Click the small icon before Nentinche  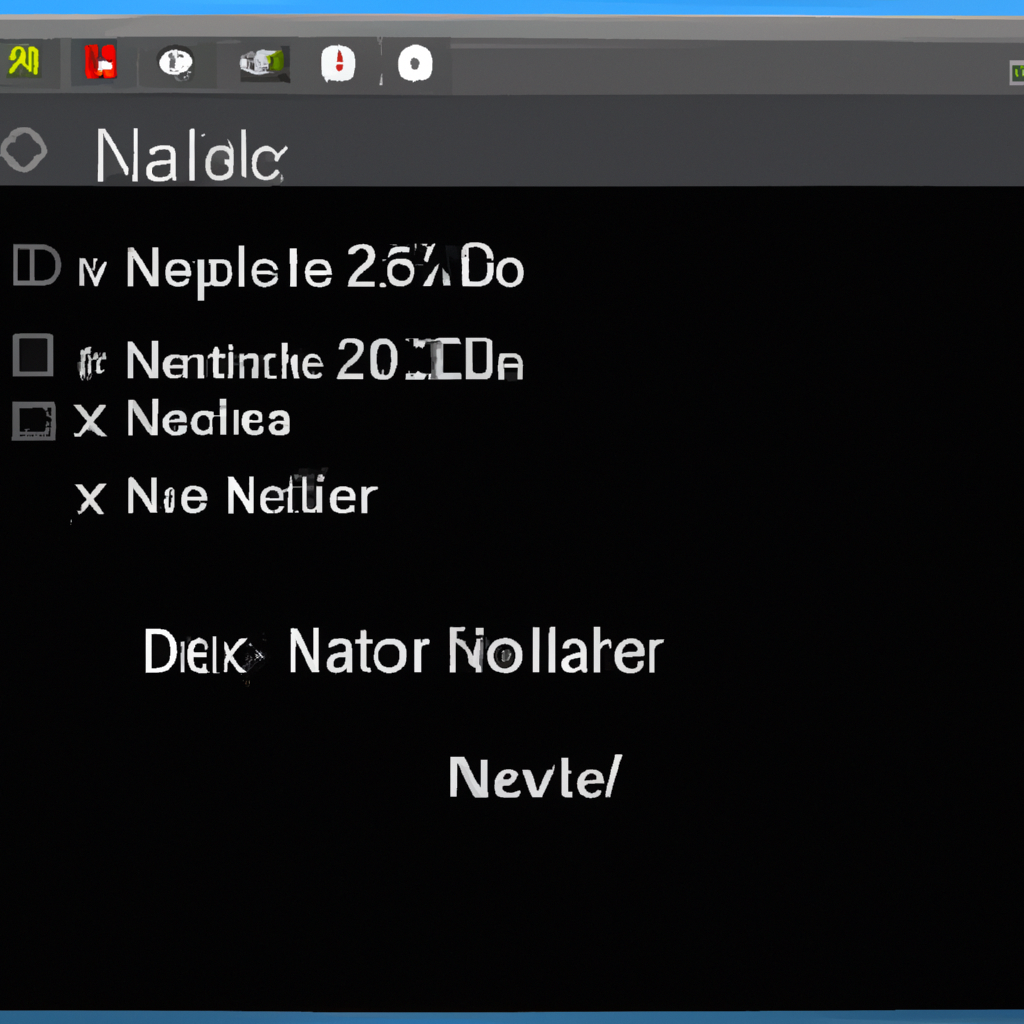tap(91, 362)
